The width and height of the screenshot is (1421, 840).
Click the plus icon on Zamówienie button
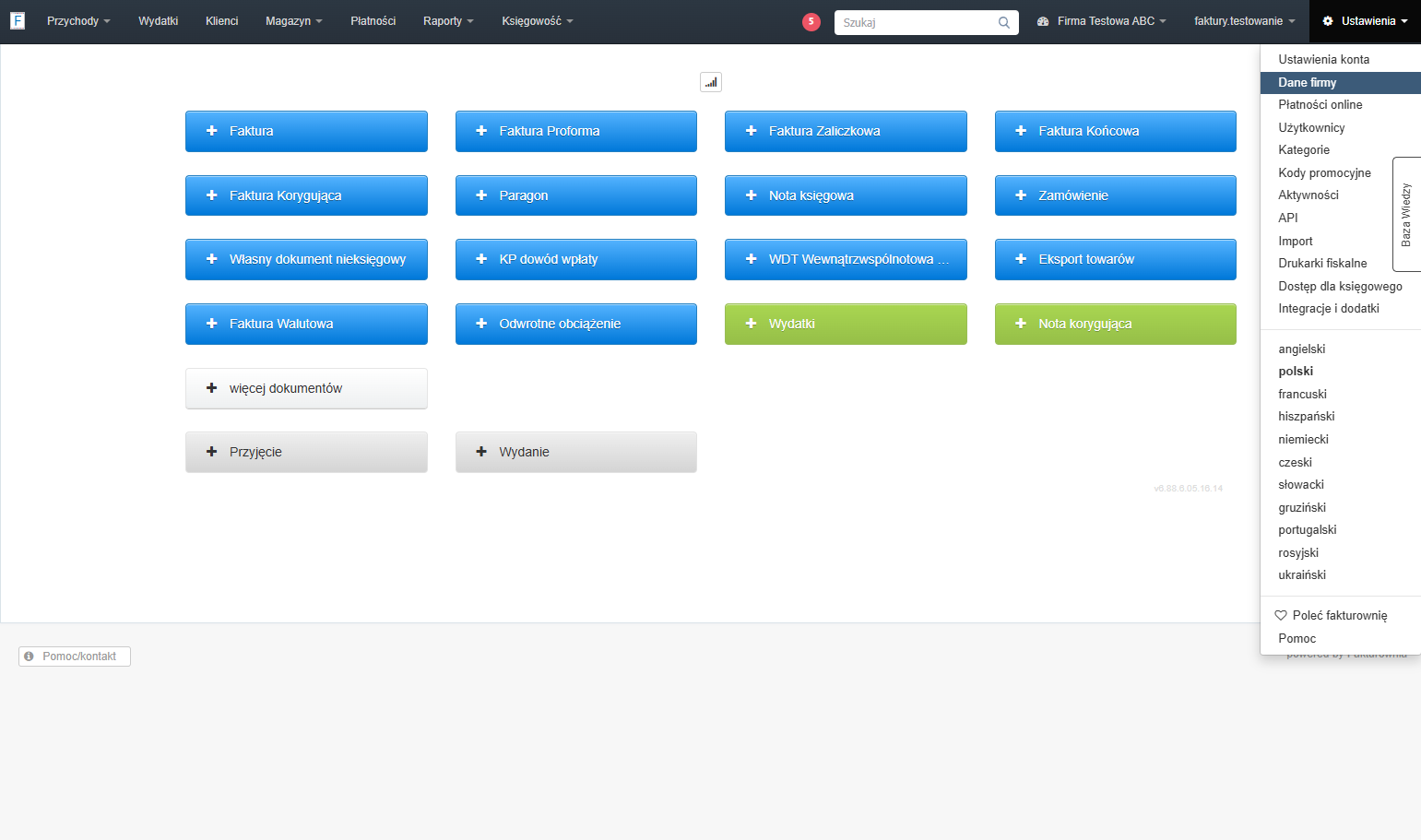tap(1021, 195)
